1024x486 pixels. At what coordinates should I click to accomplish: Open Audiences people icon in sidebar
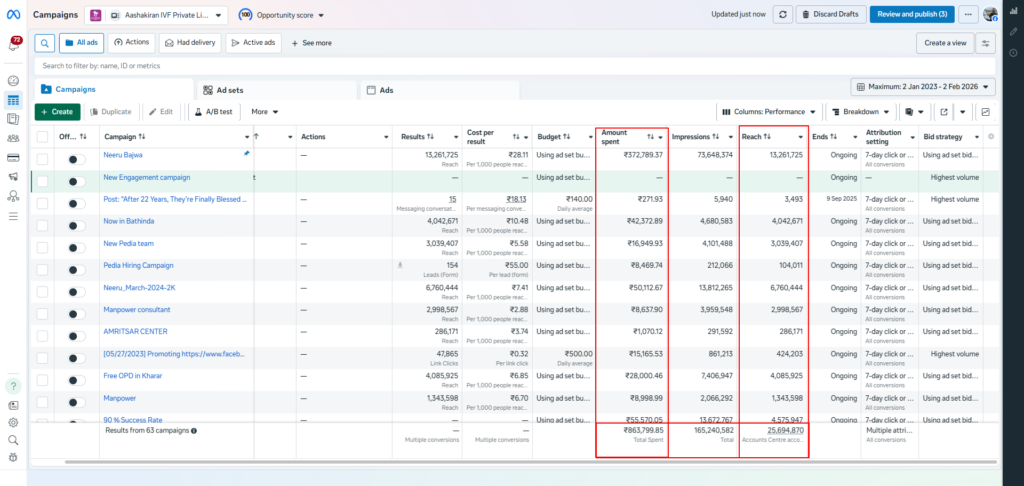pyautogui.click(x=13, y=138)
